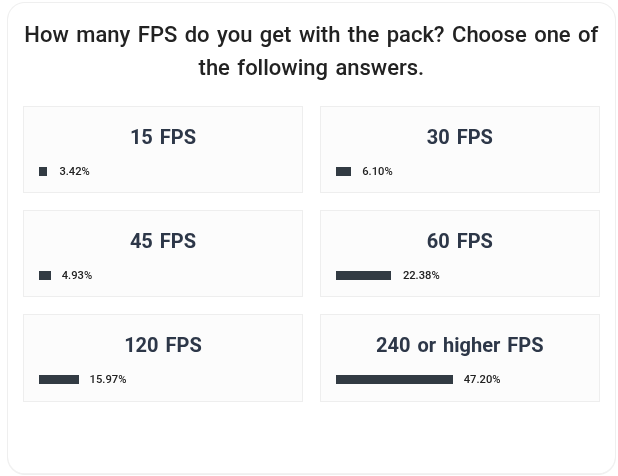The height and width of the screenshot is (476, 618).
Task: Click the 4.93% percentage label
Action: [x=77, y=276]
